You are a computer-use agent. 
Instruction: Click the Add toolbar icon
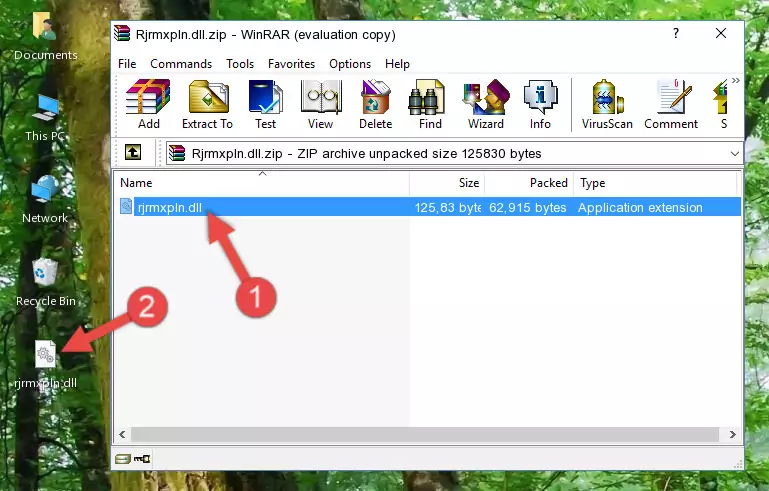pos(148,104)
